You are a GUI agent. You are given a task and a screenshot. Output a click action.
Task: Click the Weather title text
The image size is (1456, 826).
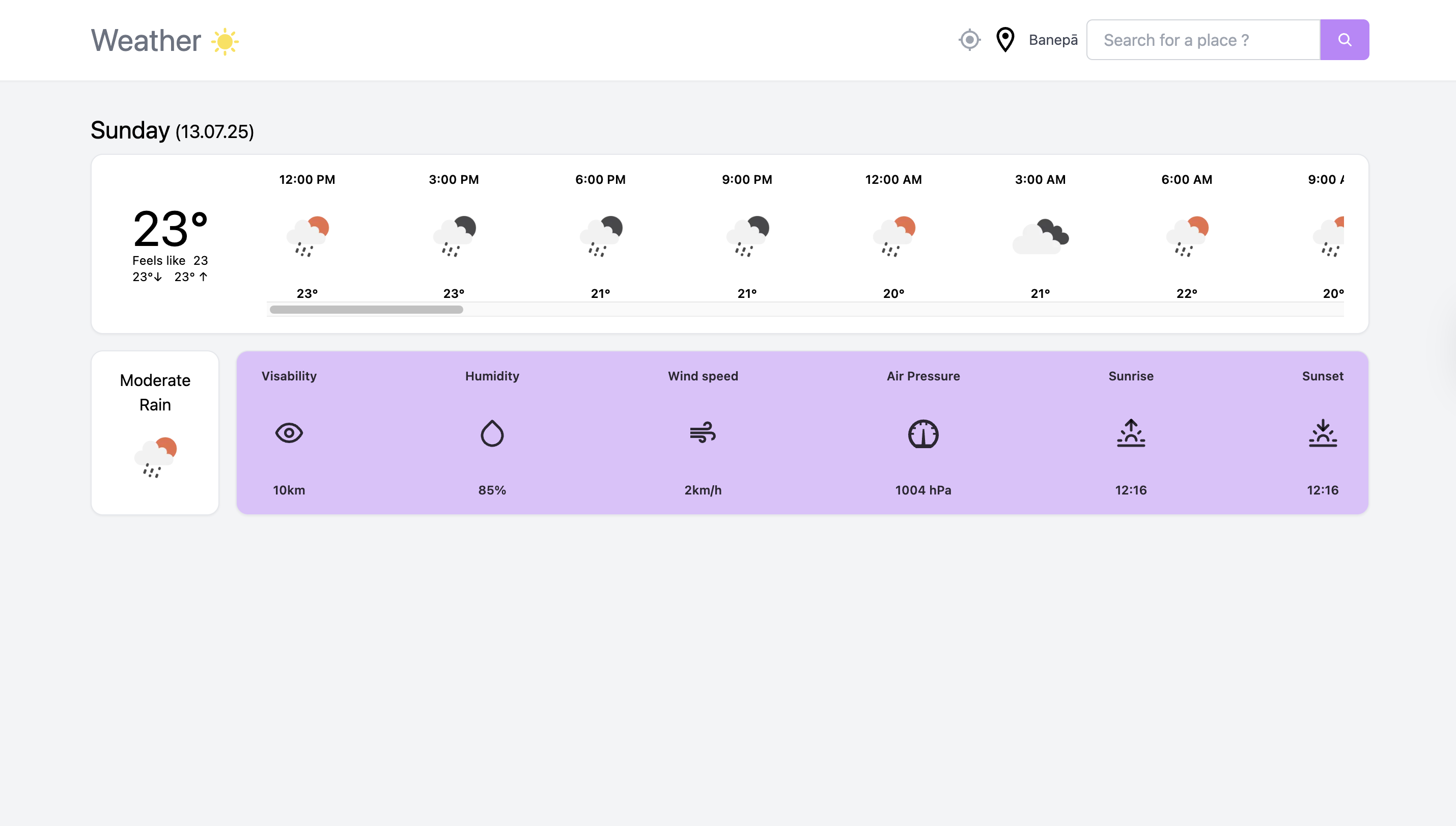(146, 41)
